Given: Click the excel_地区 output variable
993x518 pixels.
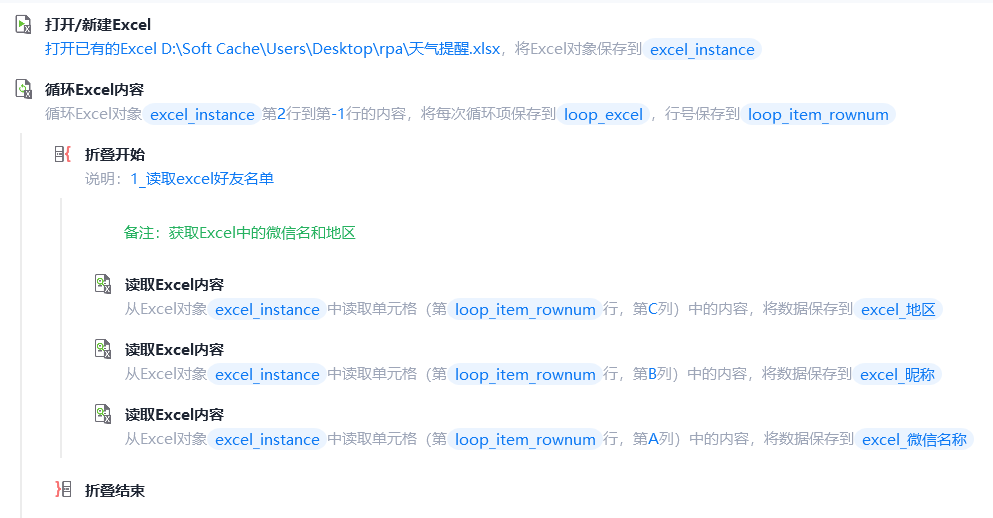Looking at the screenshot, I should pyautogui.click(x=898, y=310).
